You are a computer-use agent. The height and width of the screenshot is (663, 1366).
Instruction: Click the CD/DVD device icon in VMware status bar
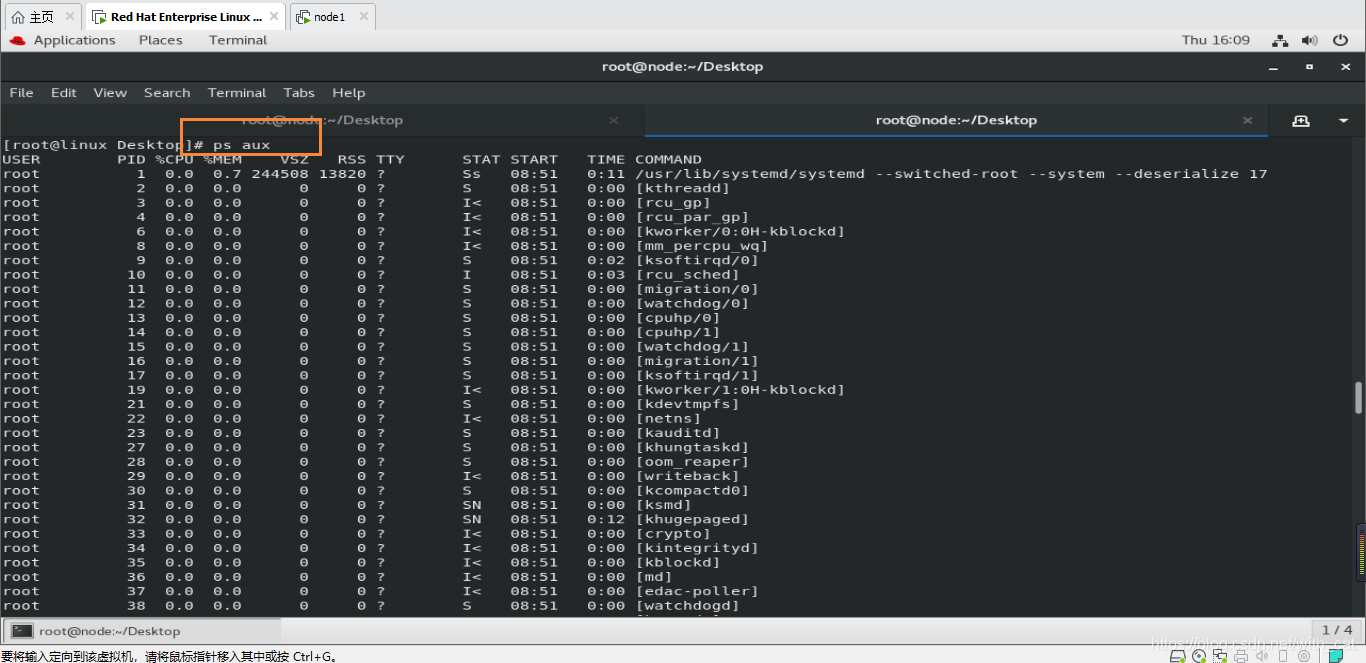(x=1199, y=656)
